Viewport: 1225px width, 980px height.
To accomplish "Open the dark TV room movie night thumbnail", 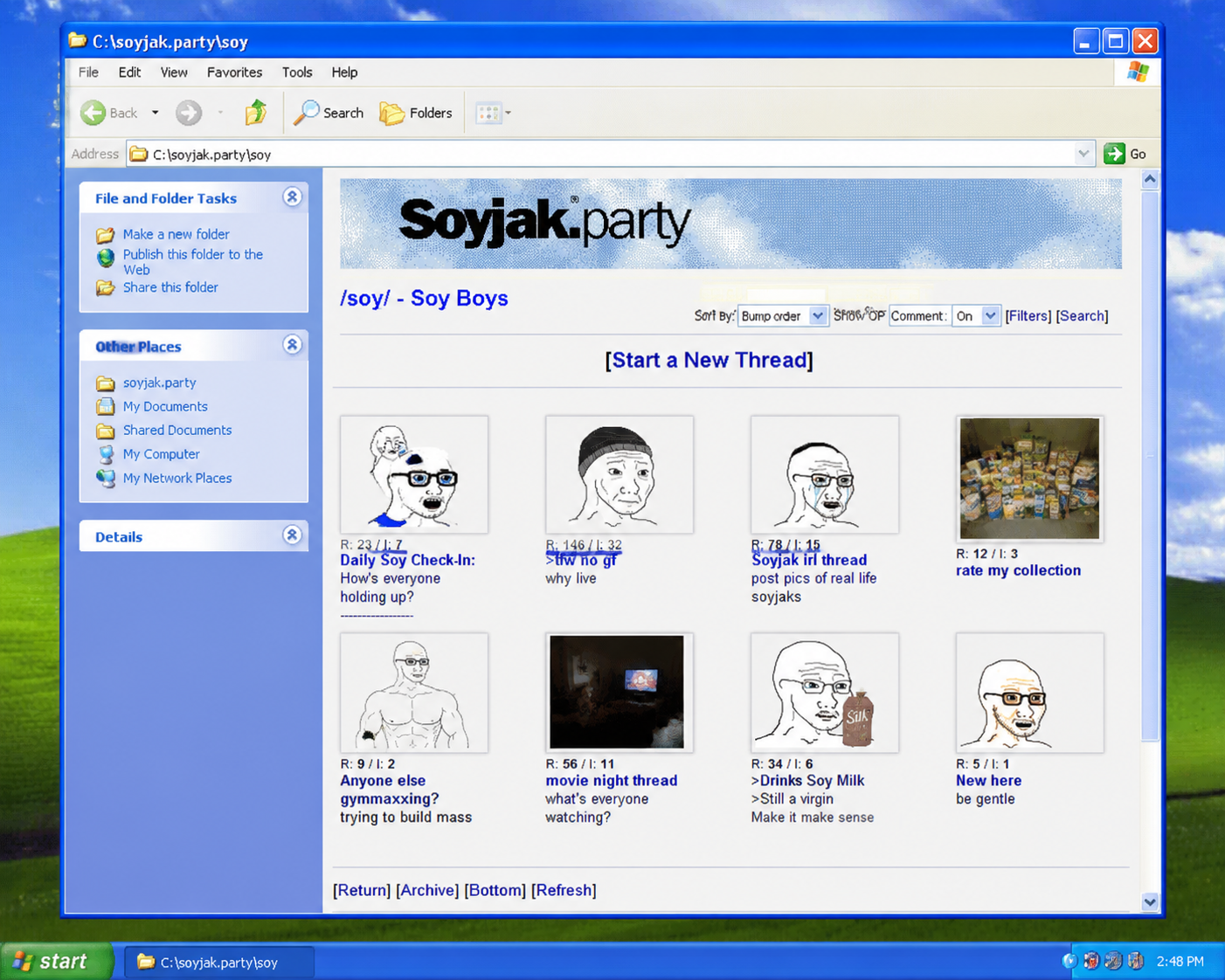I will click(619, 693).
